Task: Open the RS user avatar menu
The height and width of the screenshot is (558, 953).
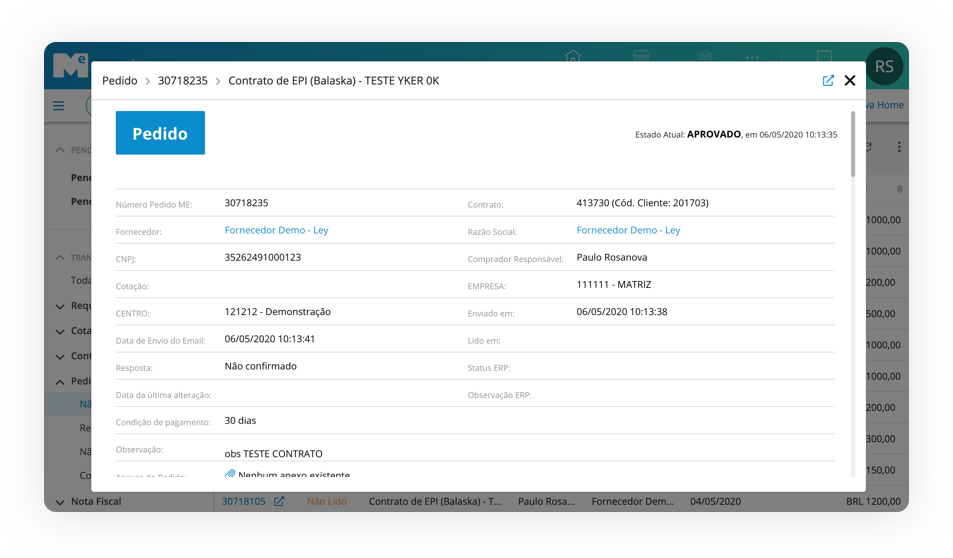Action: (x=884, y=66)
